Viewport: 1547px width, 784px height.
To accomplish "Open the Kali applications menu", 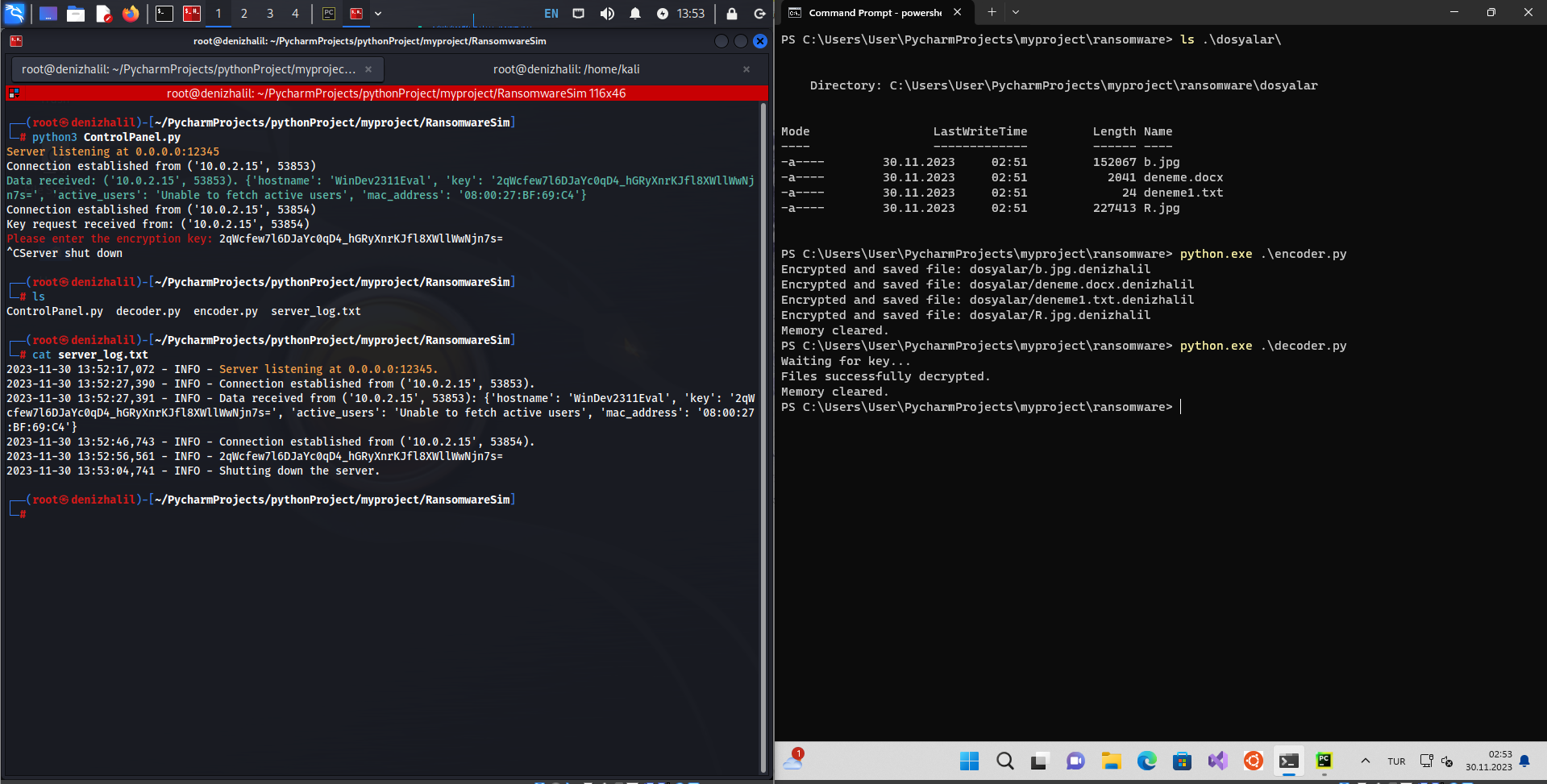I will point(16,13).
